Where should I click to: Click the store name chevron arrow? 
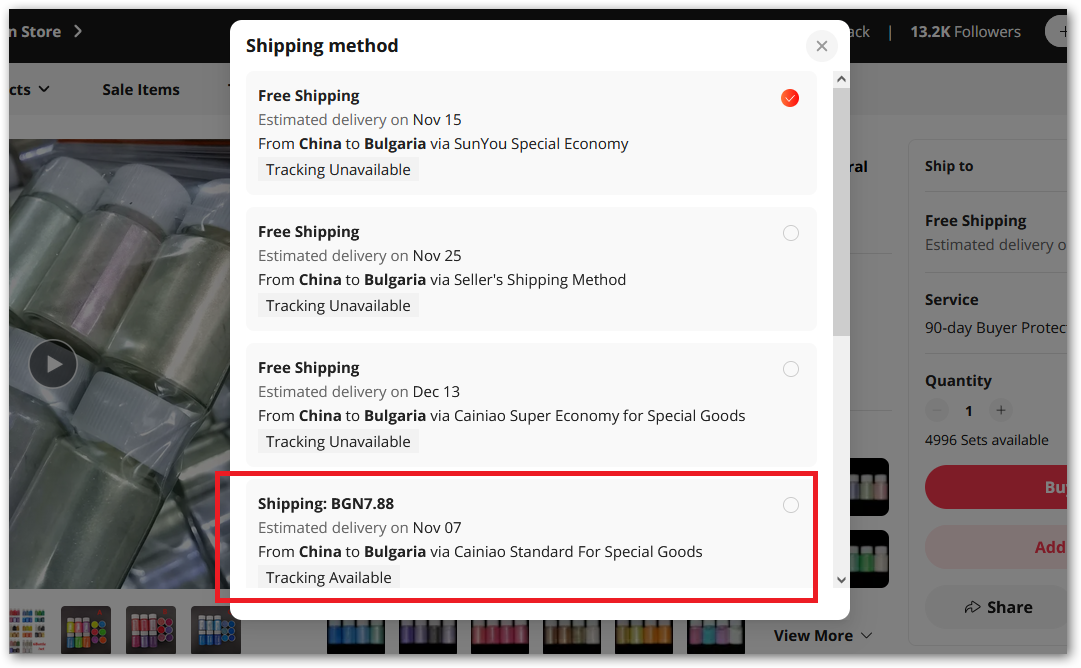tap(77, 31)
